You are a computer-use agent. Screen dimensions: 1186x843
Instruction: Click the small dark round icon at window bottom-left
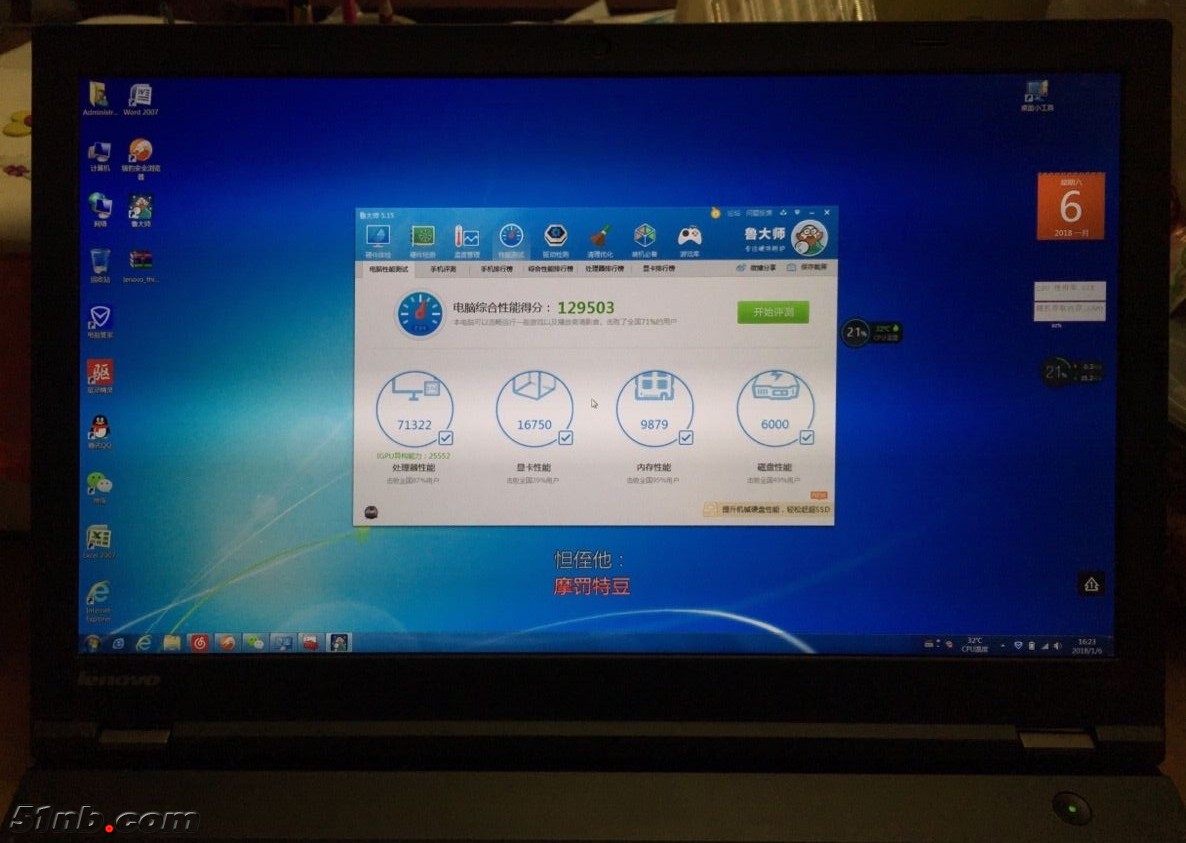tap(371, 512)
